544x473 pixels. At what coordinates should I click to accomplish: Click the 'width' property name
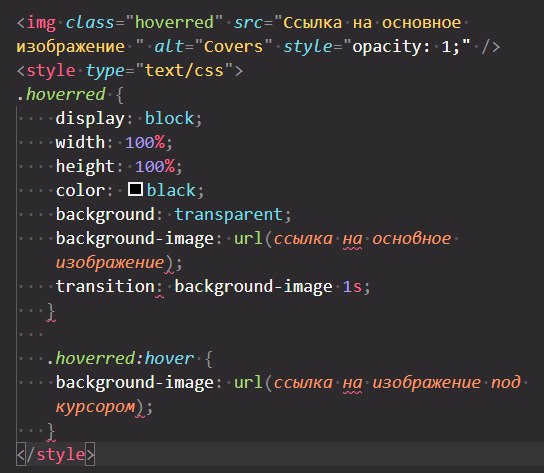(80, 142)
